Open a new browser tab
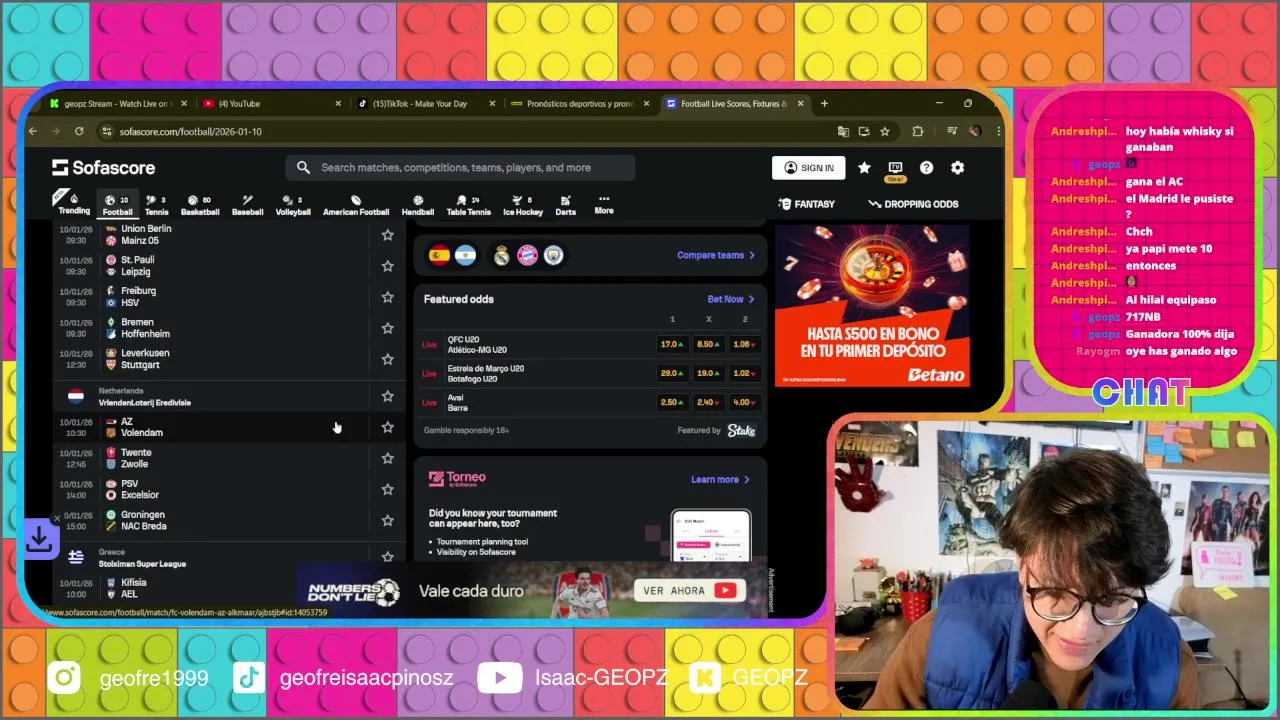The width and height of the screenshot is (1280, 720). pyautogui.click(x=824, y=103)
